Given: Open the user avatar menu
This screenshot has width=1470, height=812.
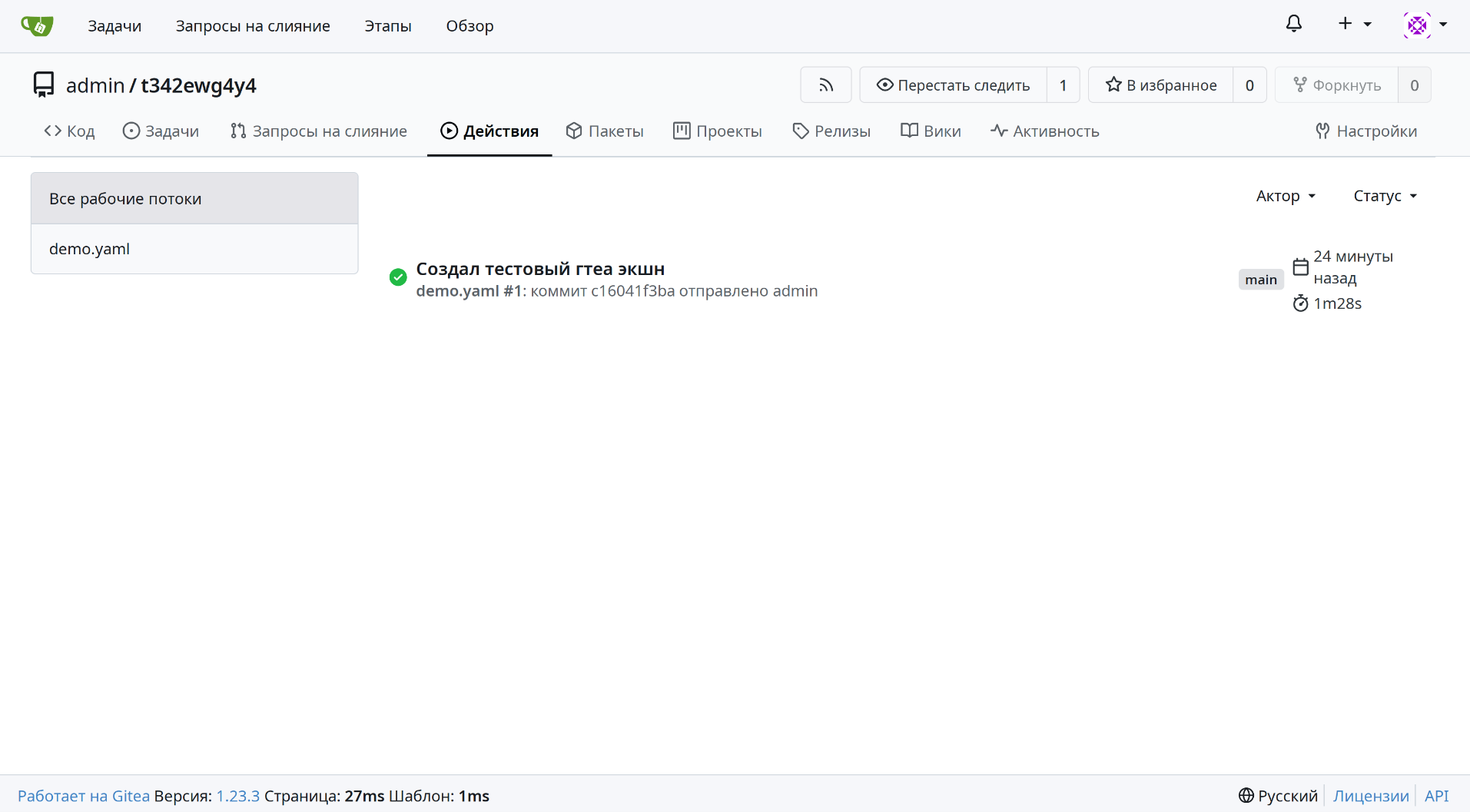Looking at the screenshot, I should pos(1425,25).
